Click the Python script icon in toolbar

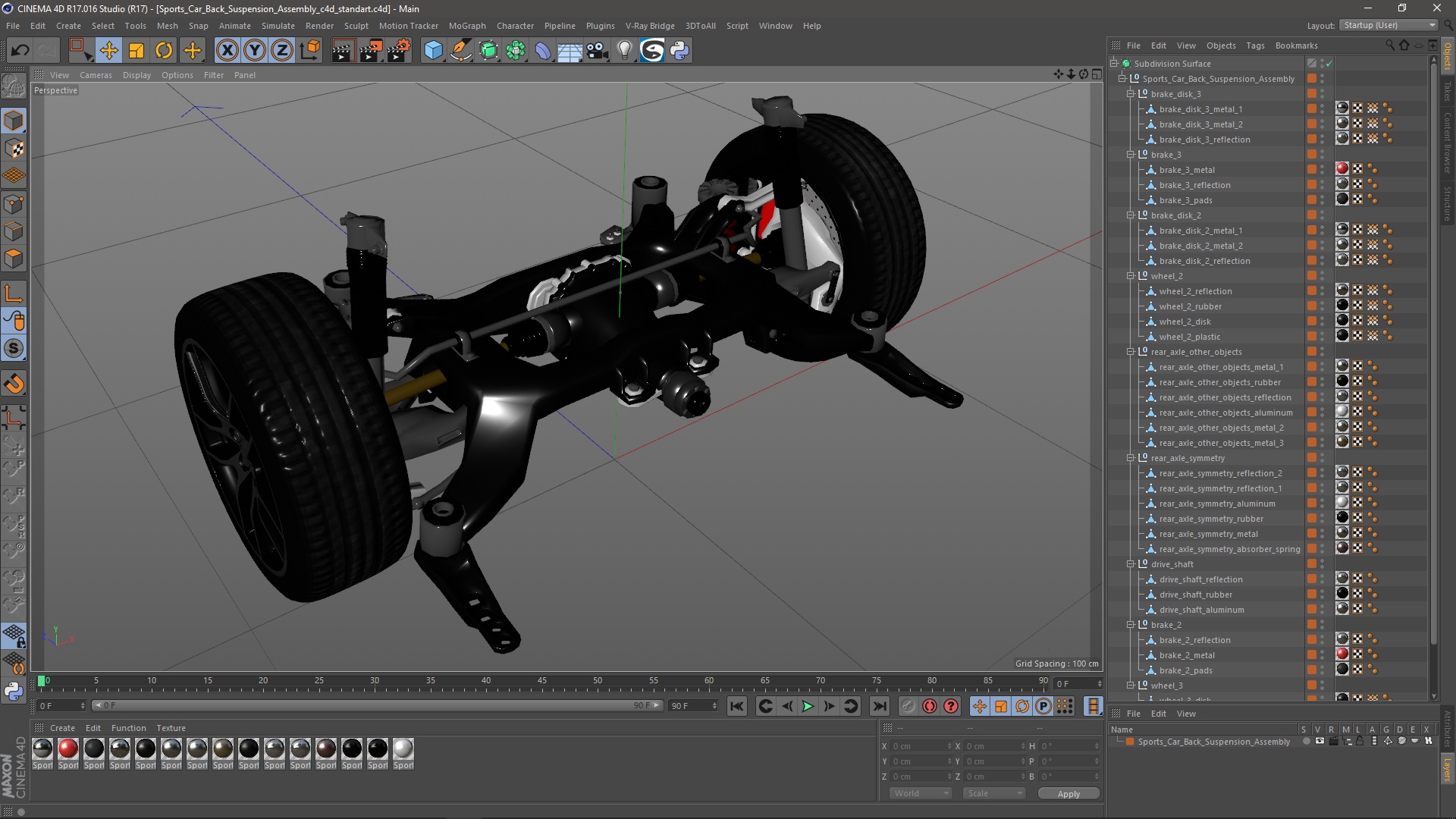(x=679, y=51)
